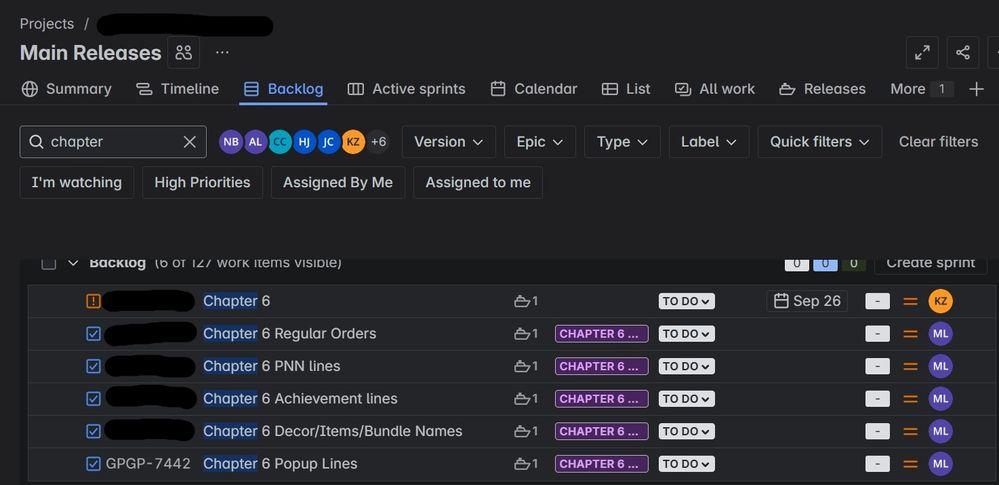999x485 pixels.
Task: Open the All work tab
Action: tap(715, 89)
